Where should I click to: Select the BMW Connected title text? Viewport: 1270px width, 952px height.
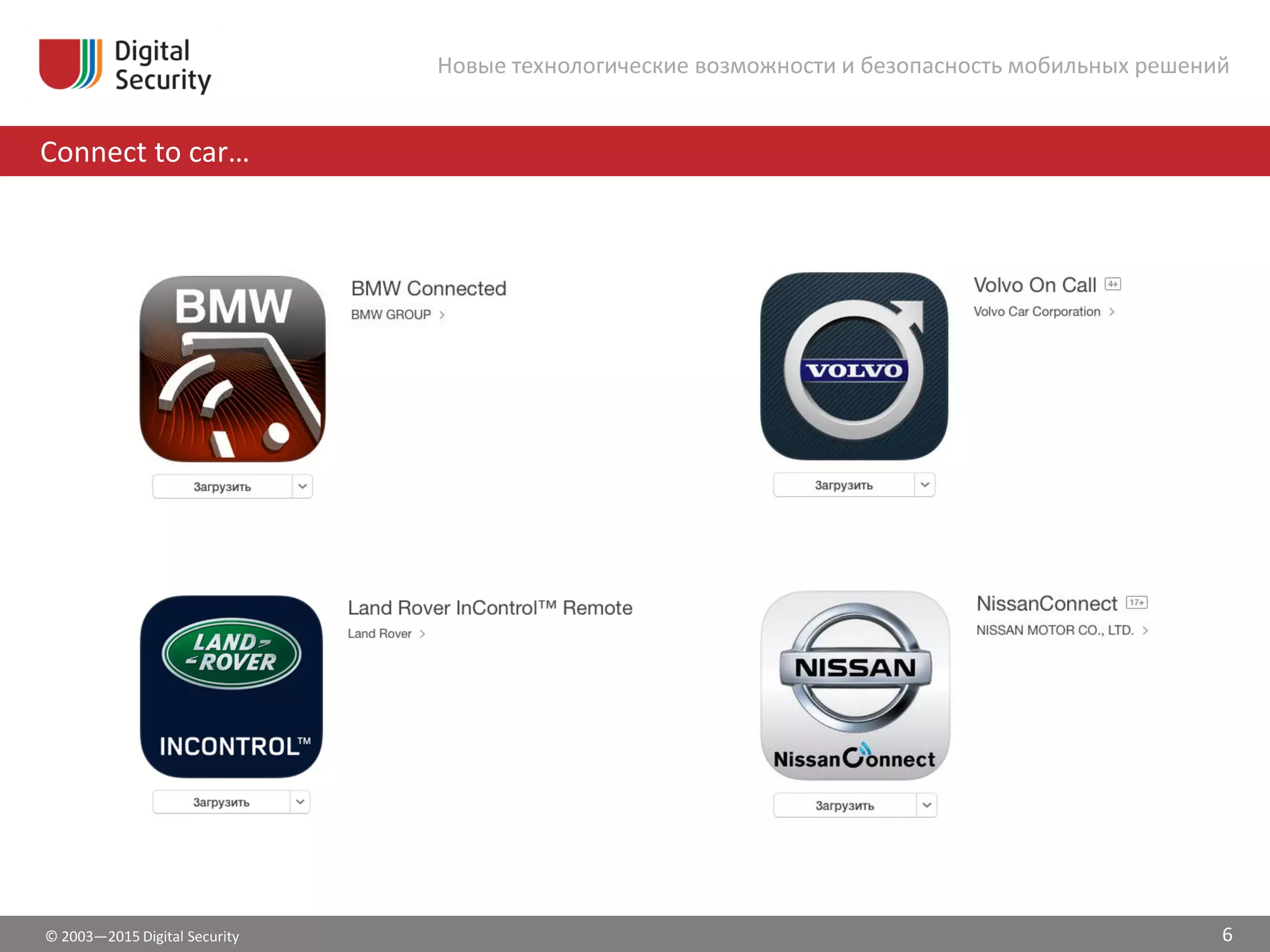[429, 288]
